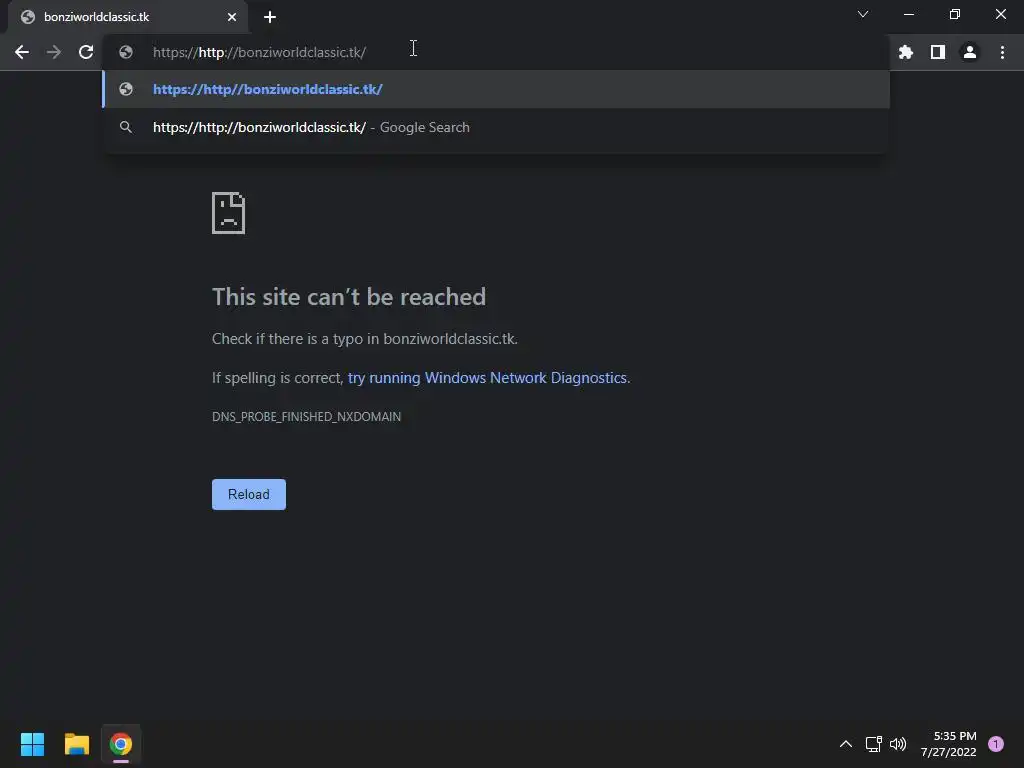Click the 'Check if there is a typo' text

(364, 339)
